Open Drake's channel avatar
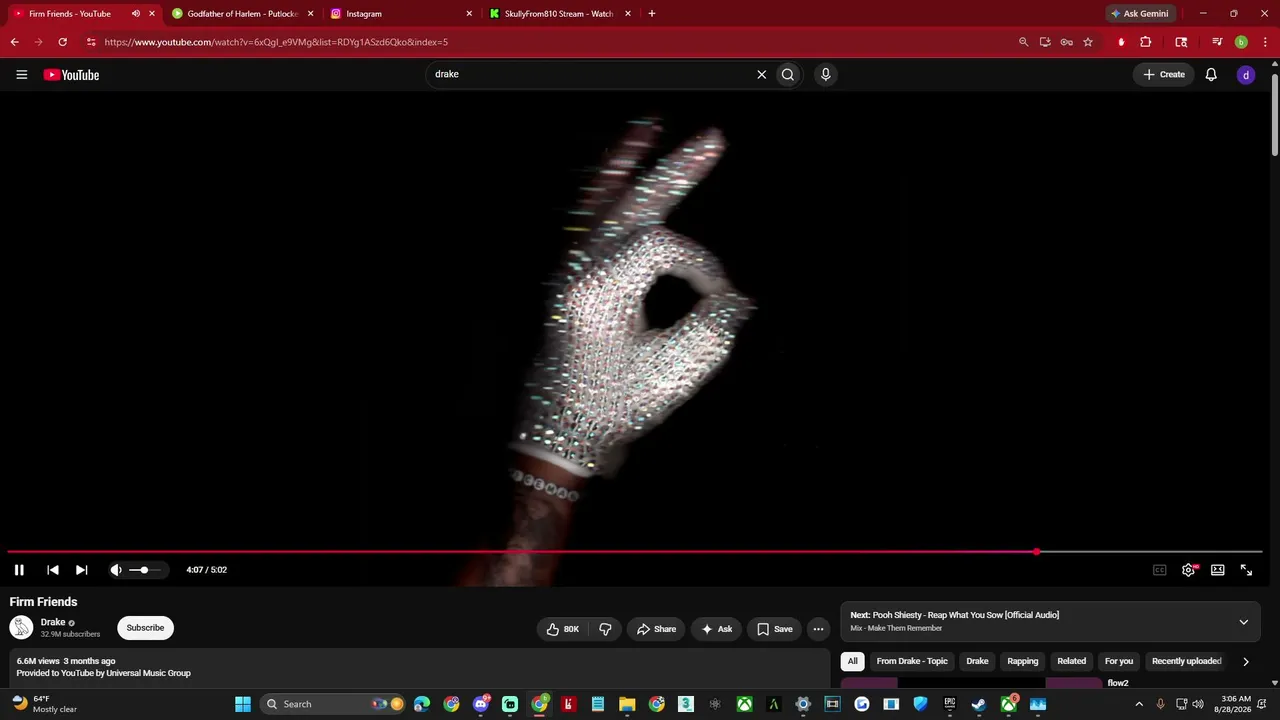Image resolution: width=1280 pixels, height=720 pixels. (x=21, y=628)
